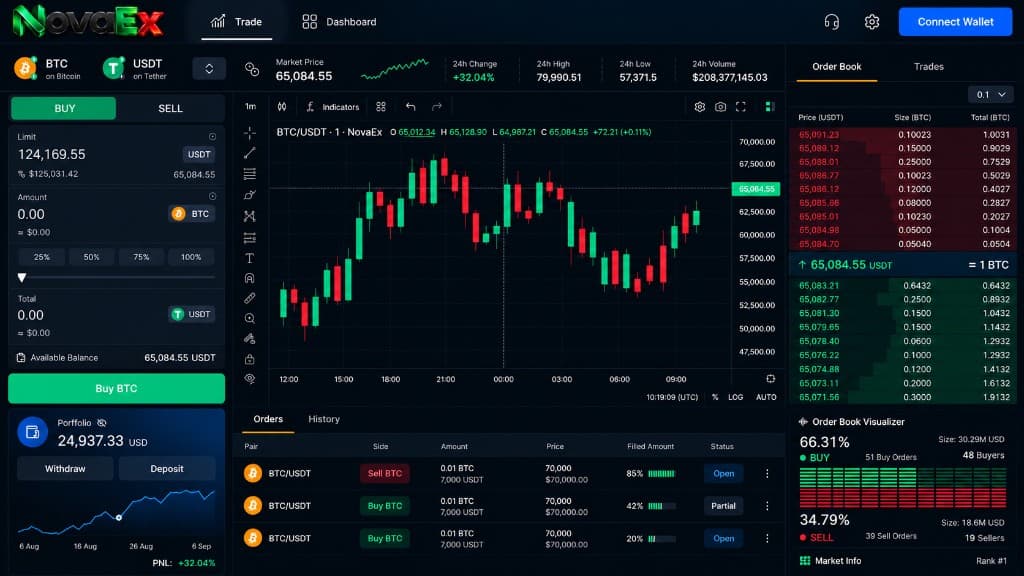Toggle percent scale on chart

pyautogui.click(x=715, y=397)
